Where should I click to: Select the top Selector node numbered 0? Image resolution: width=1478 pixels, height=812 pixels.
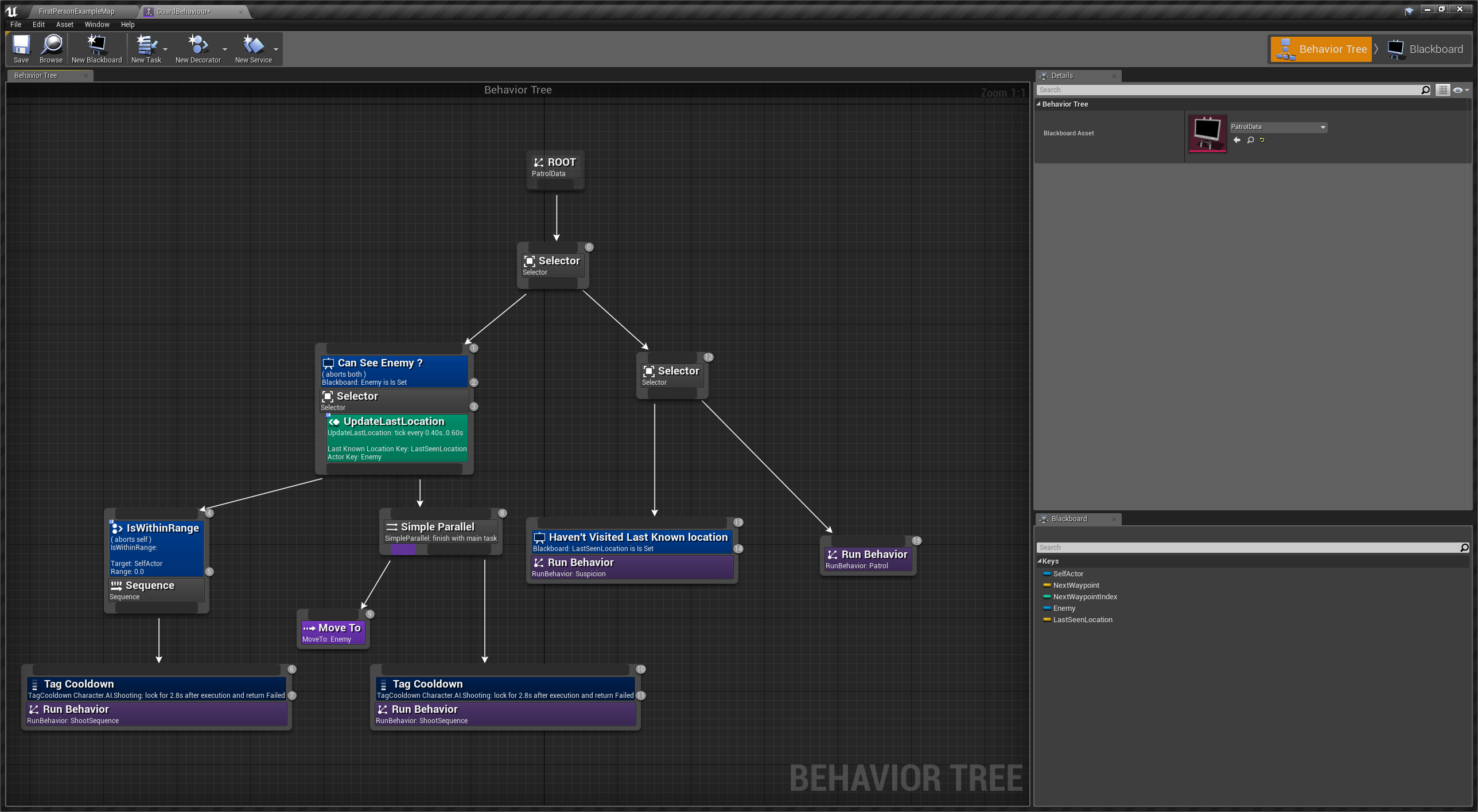click(553, 266)
